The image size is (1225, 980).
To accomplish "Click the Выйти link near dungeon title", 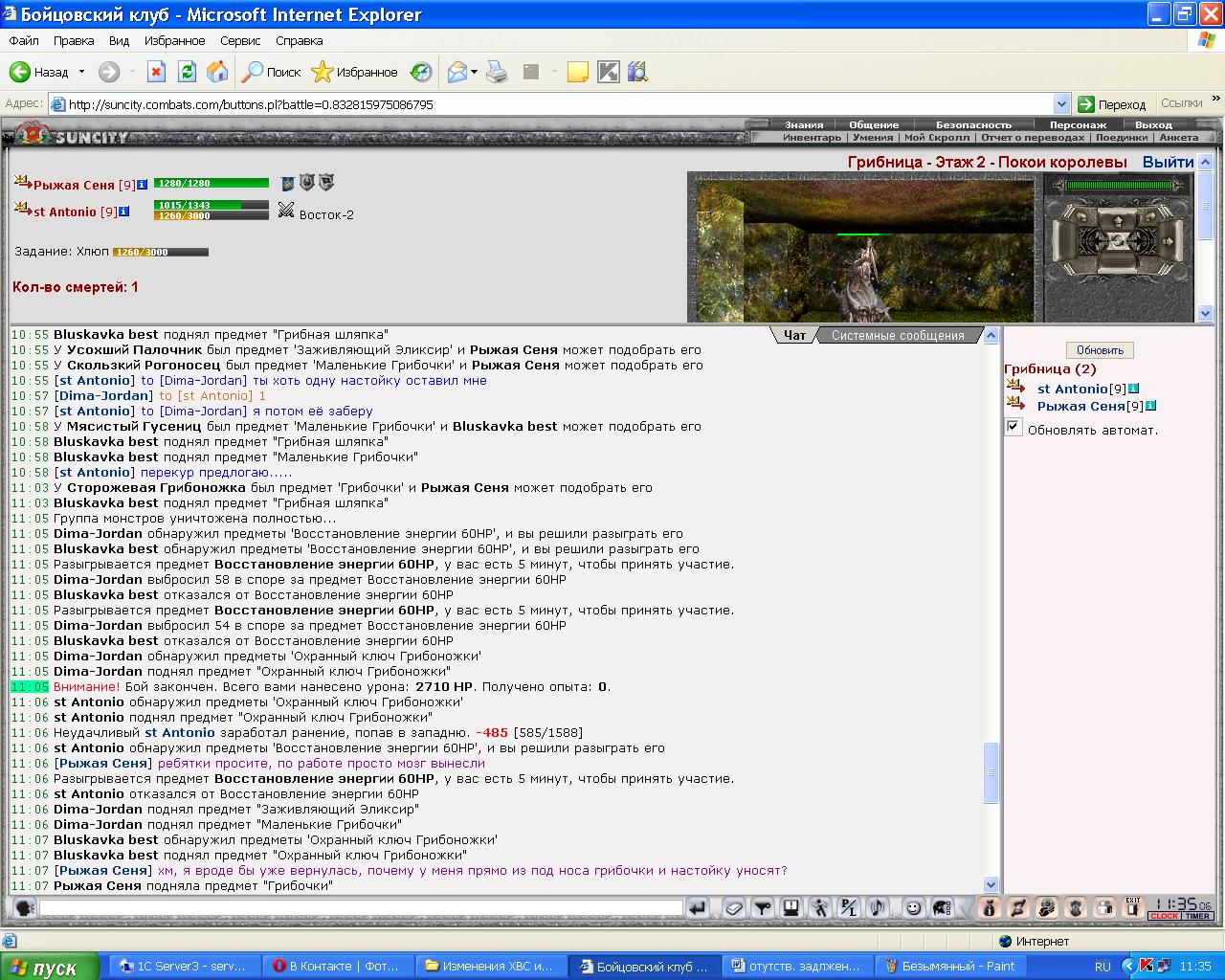I will click(1168, 163).
